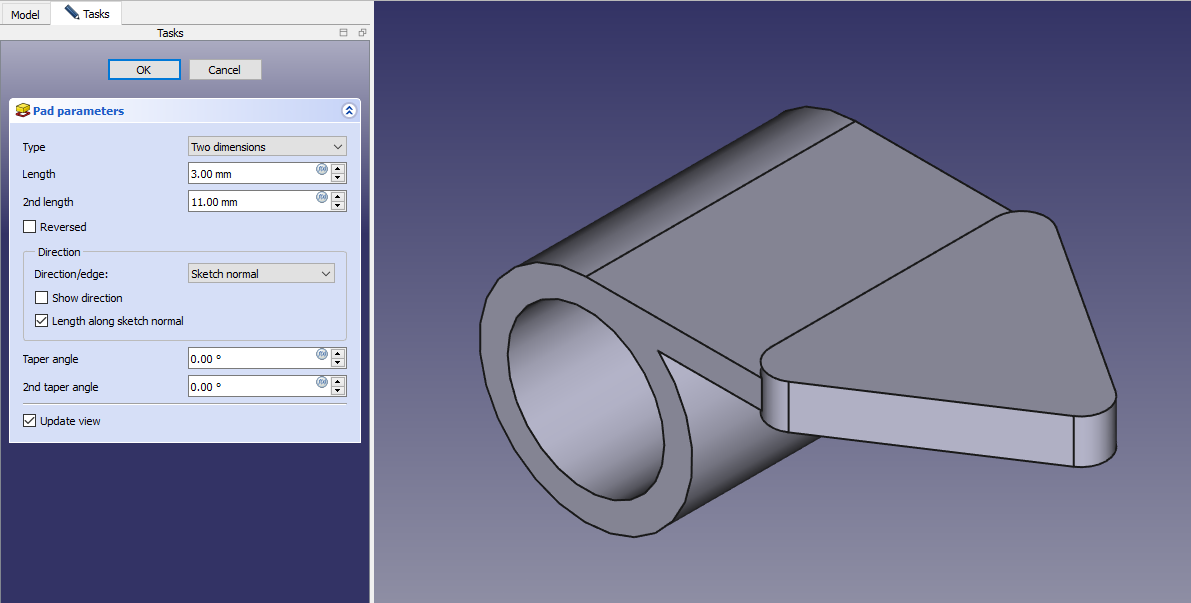Enable the Reversed checkbox
The width and height of the screenshot is (1191, 603).
(x=30, y=227)
